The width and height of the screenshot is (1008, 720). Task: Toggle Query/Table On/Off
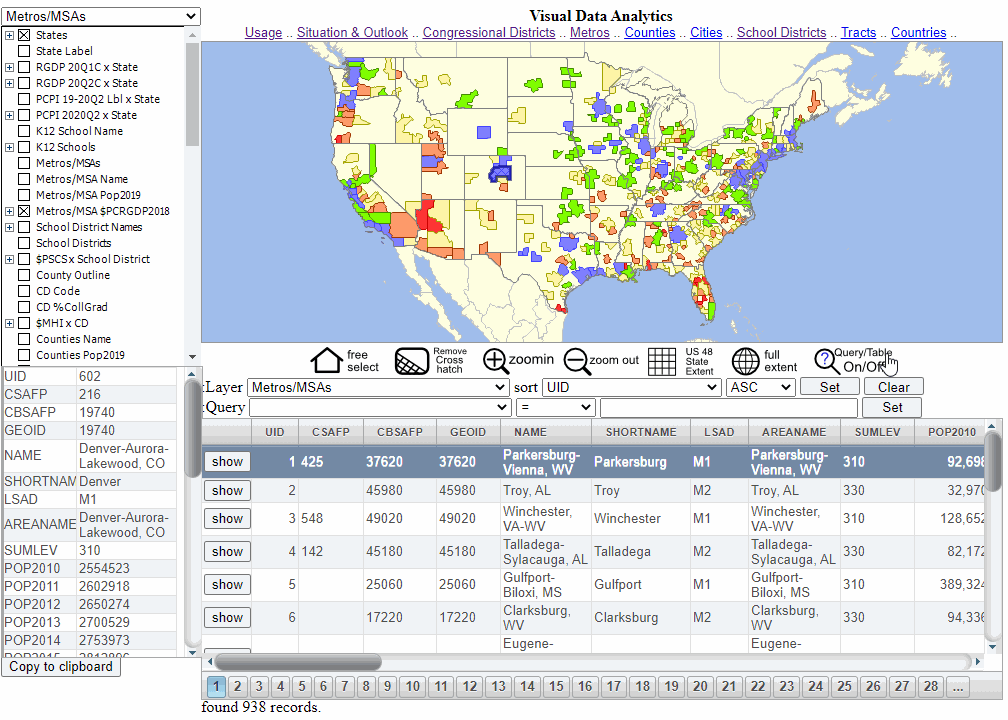(x=826, y=356)
